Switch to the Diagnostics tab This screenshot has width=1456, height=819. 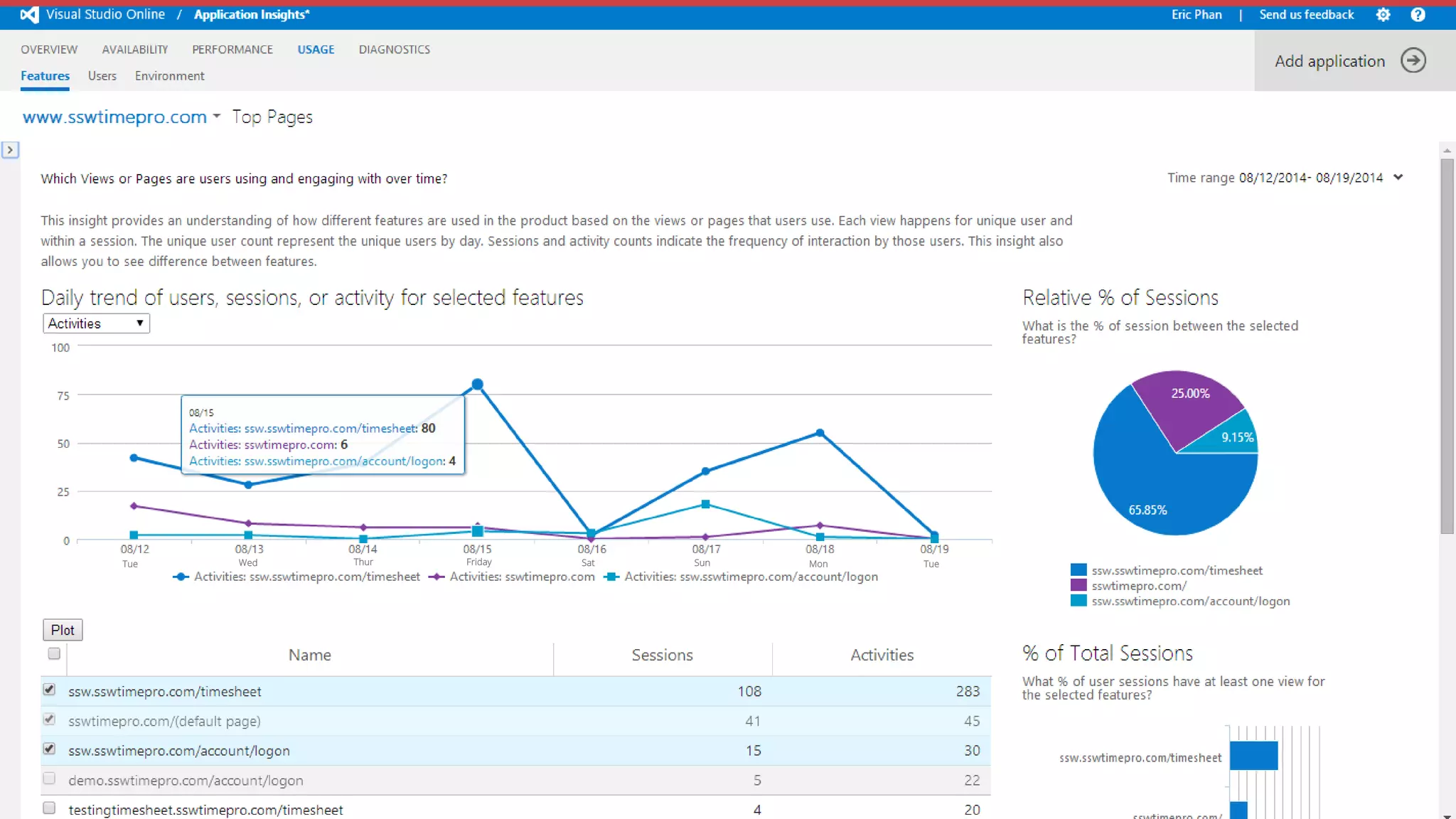[x=394, y=50]
